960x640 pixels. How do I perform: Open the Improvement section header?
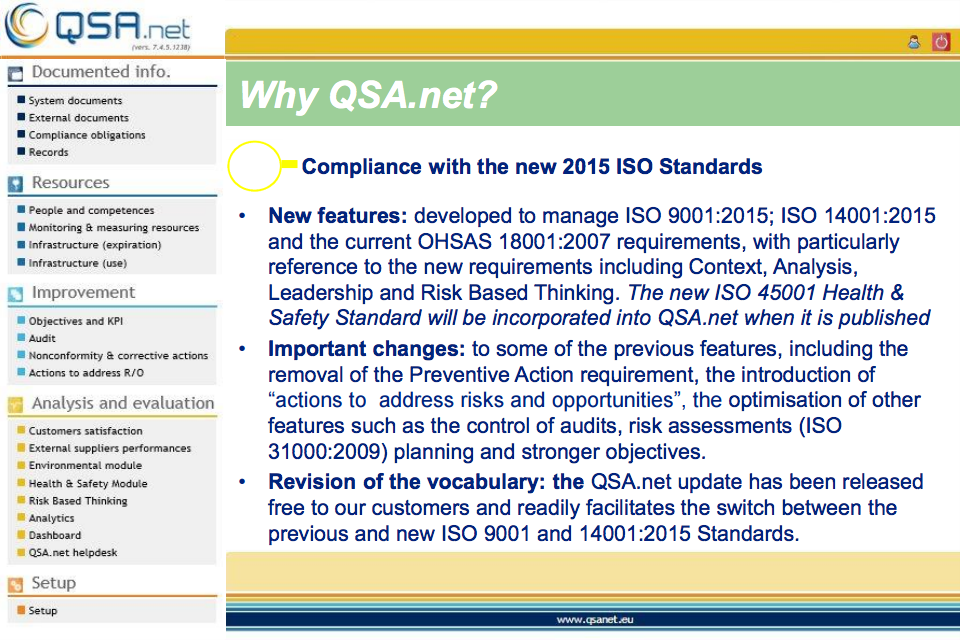pos(83,292)
